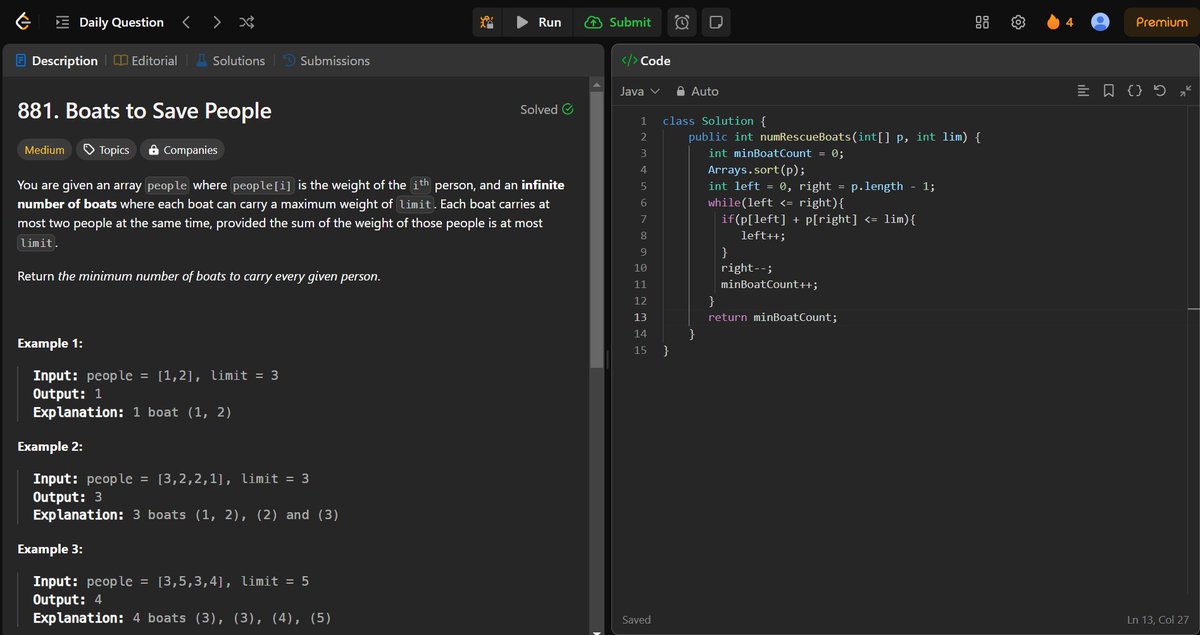Open the Java language dropdown

point(640,91)
